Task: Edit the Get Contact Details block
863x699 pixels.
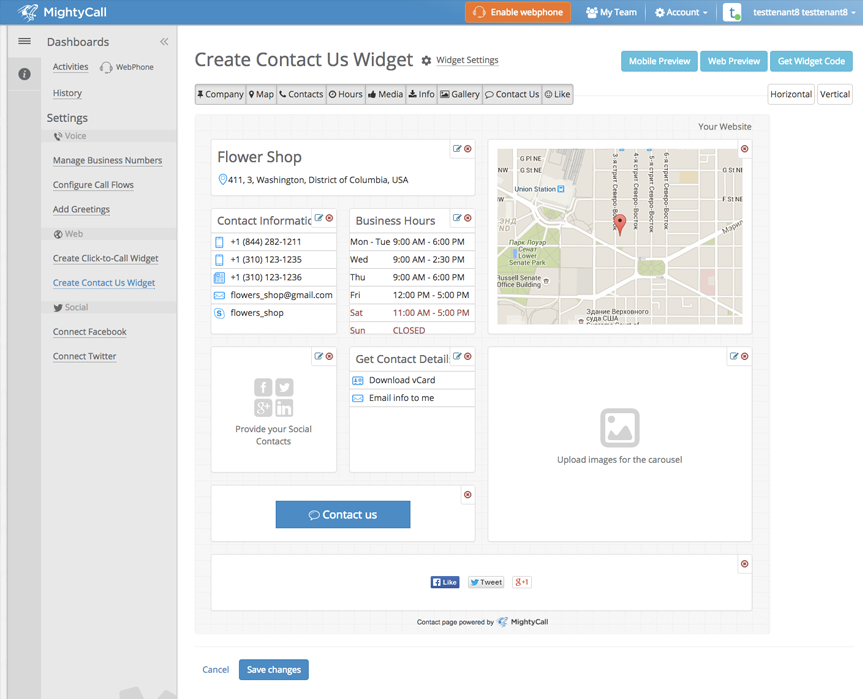Action: (457, 356)
